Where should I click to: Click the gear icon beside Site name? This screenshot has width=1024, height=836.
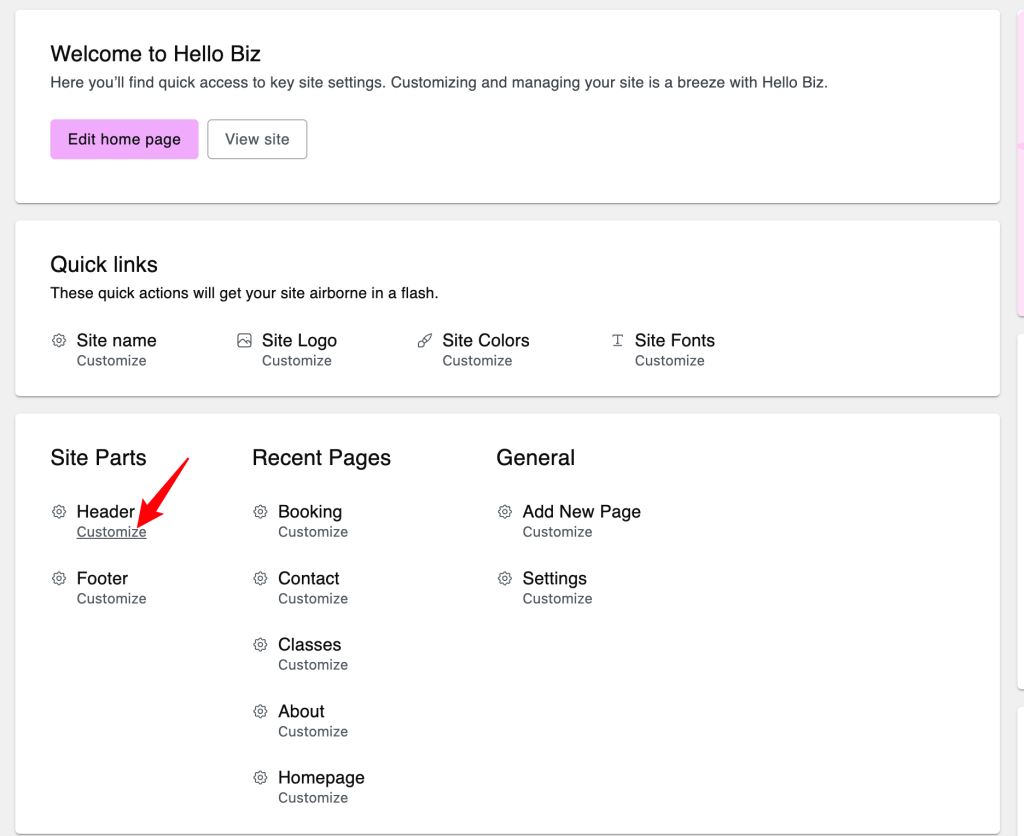[x=59, y=340]
